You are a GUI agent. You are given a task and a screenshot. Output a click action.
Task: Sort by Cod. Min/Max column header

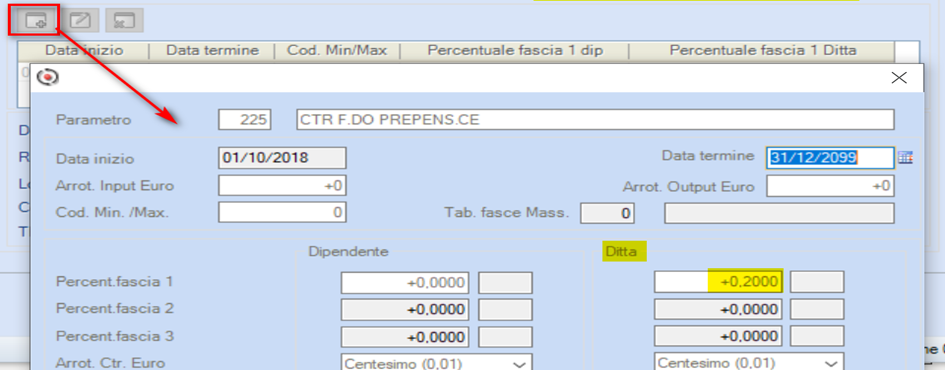click(x=338, y=51)
